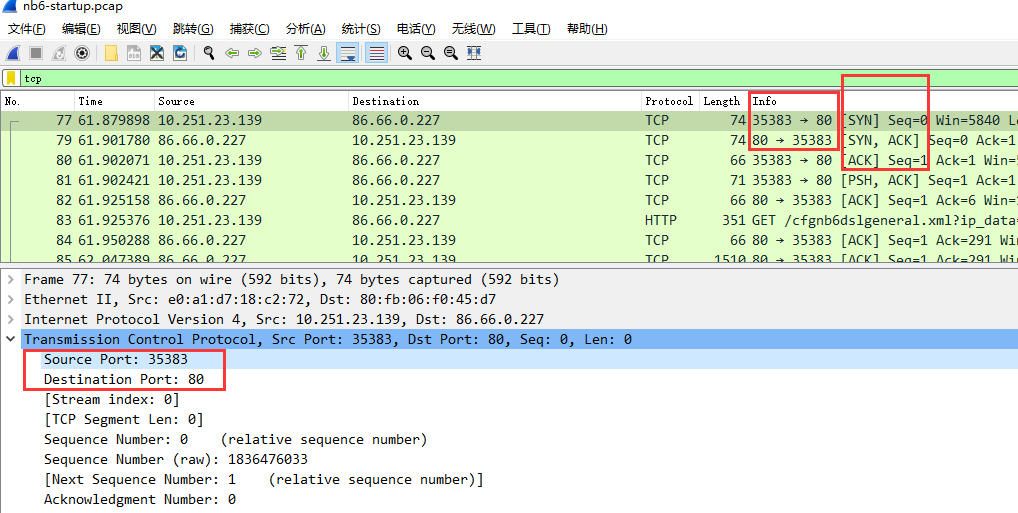This screenshot has width=1018, height=513.
Task: Sort packets by the Protocol column header
Action: click(668, 101)
